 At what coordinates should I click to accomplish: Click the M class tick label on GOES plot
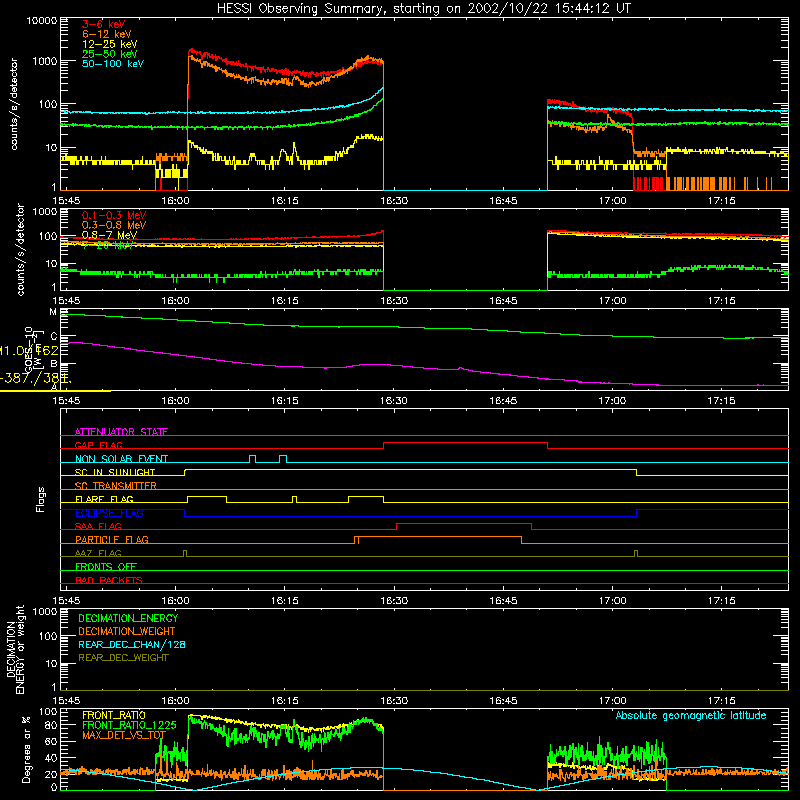(53, 312)
